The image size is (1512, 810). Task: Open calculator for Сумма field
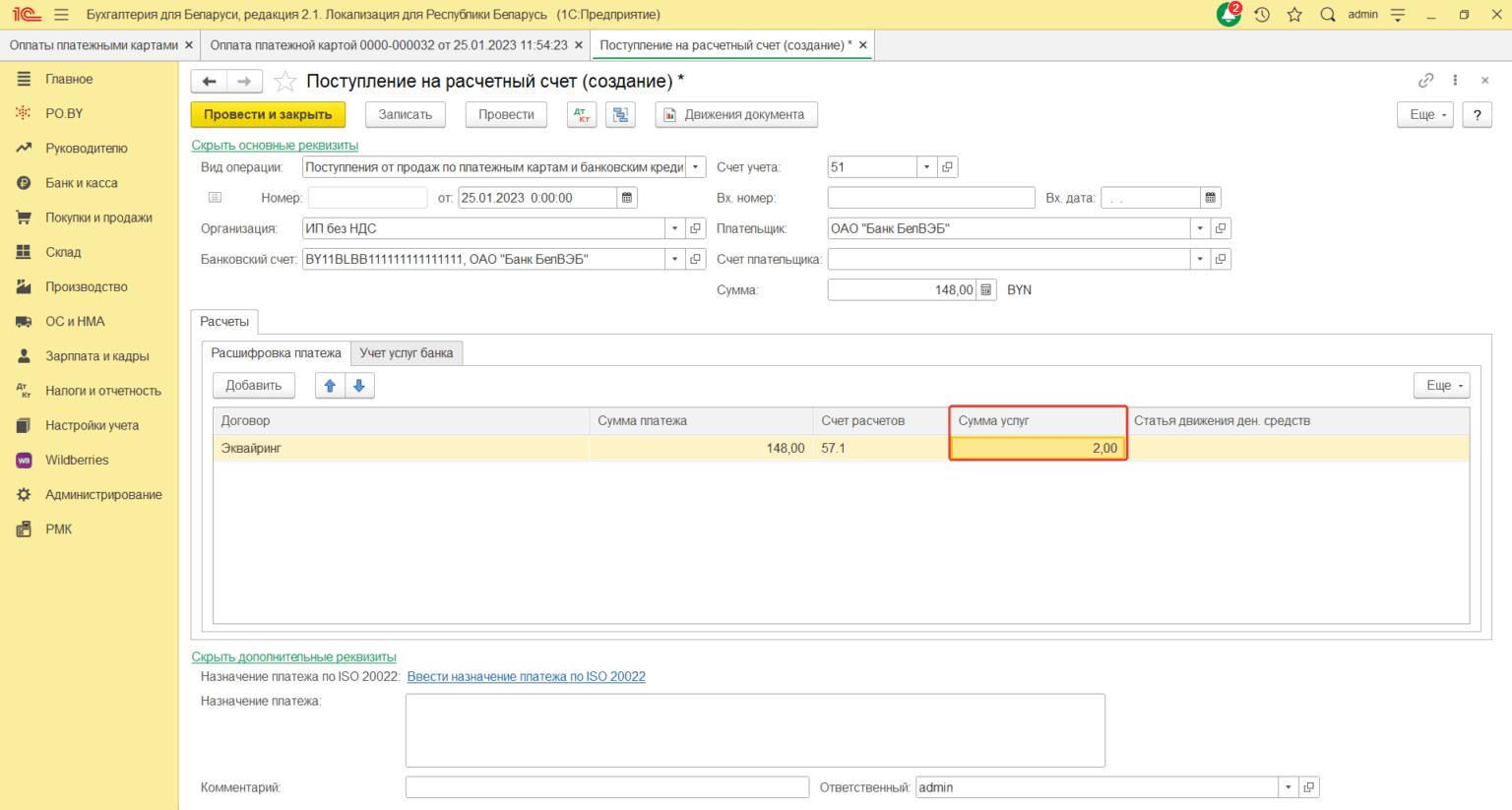986,290
